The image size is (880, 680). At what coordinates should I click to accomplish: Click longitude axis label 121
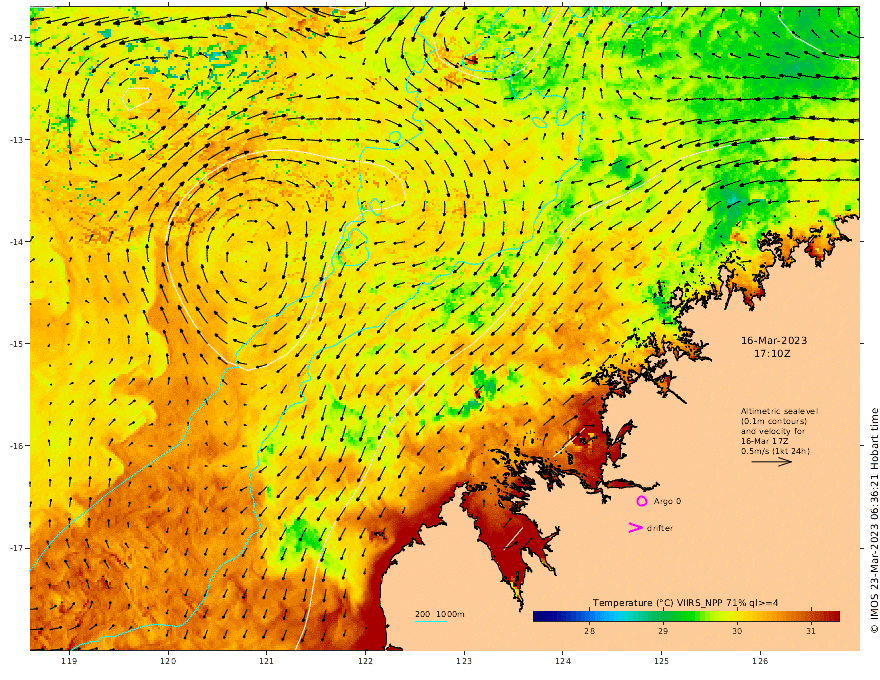pyautogui.click(x=267, y=661)
